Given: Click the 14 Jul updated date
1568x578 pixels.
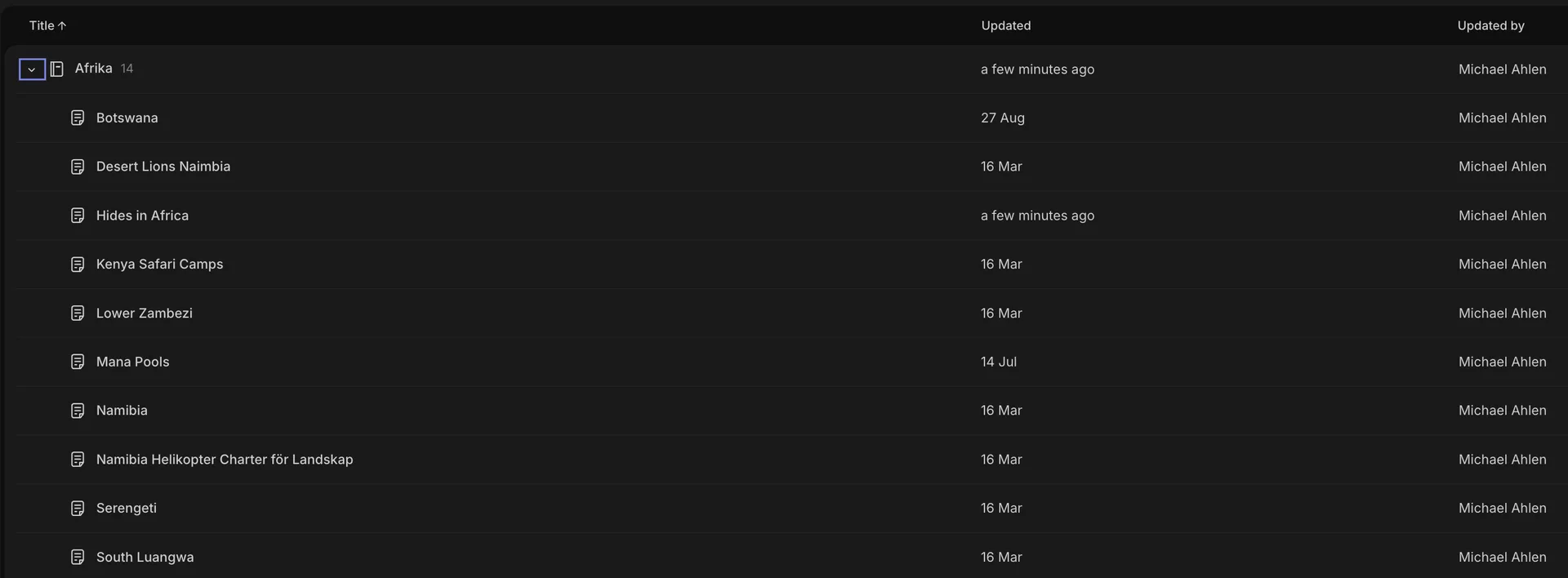Looking at the screenshot, I should 999,362.
